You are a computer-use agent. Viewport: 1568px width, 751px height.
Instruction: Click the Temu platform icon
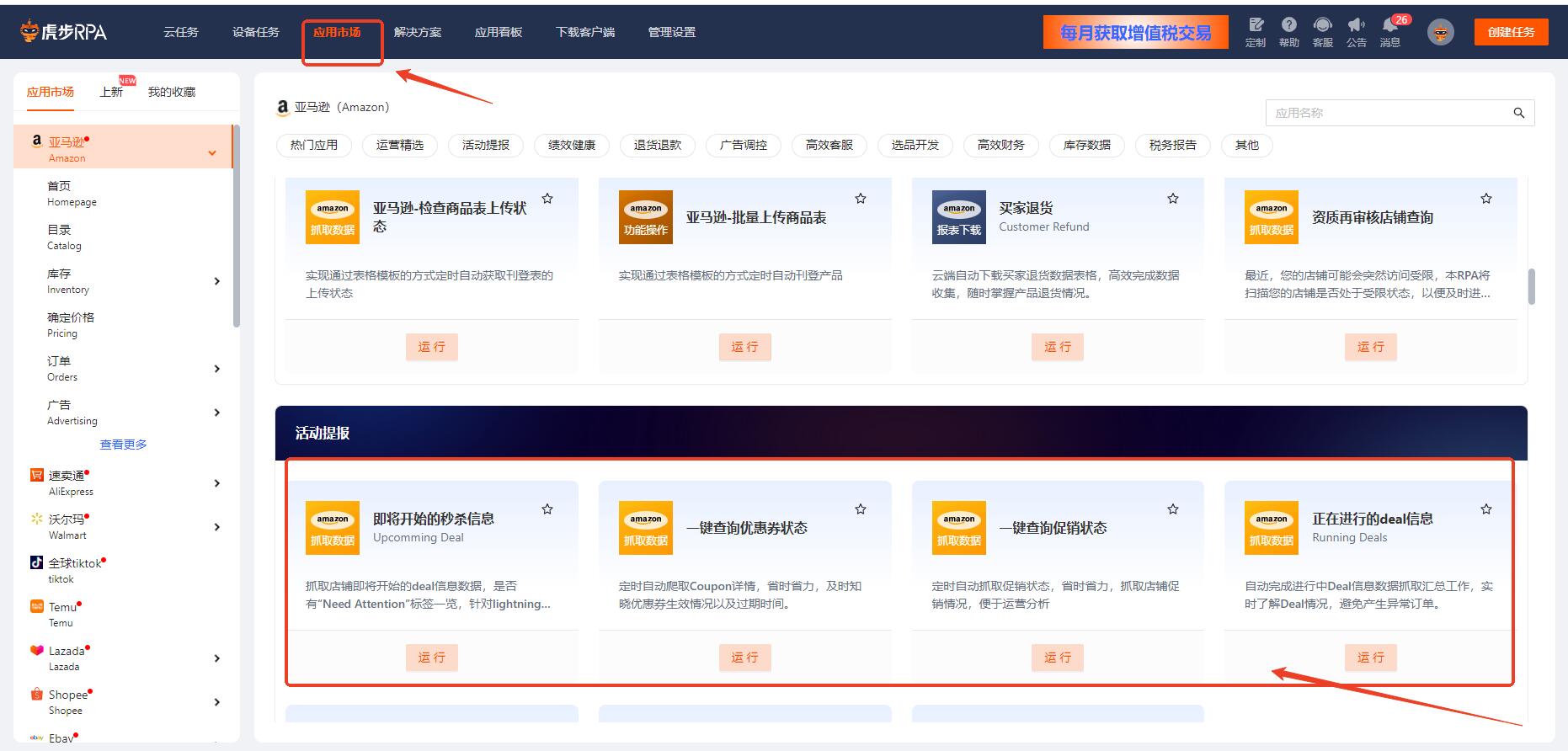pyautogui.click(x=36, y=606)
